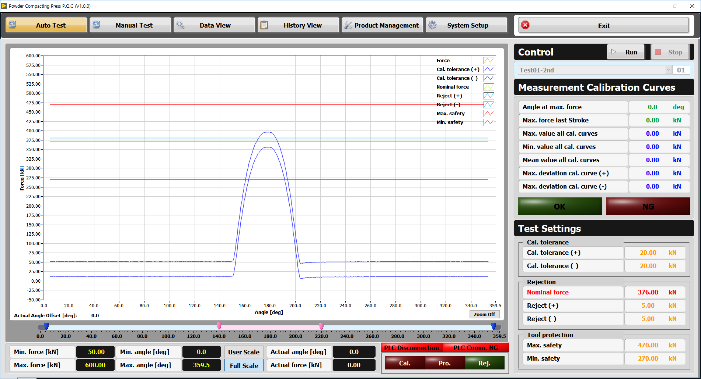Click Reject (-) legend line icon

[x=489, y=105]
